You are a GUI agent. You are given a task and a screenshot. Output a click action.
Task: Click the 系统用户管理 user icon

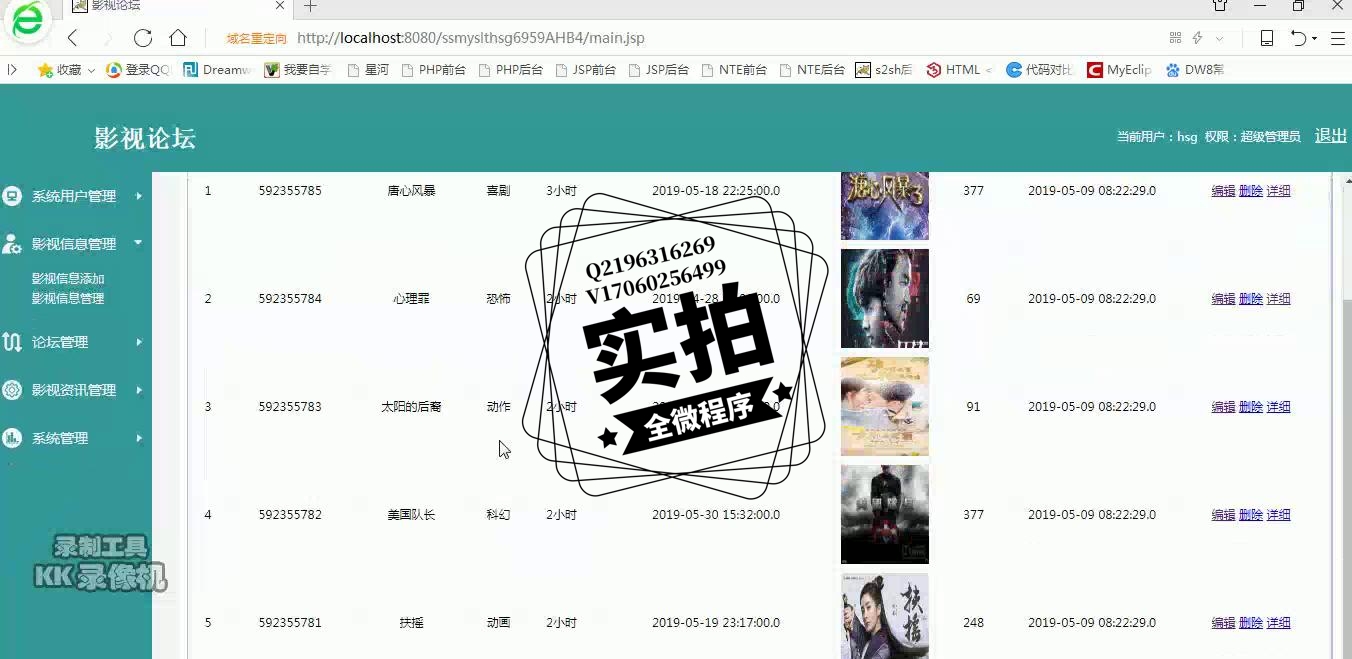12,196
